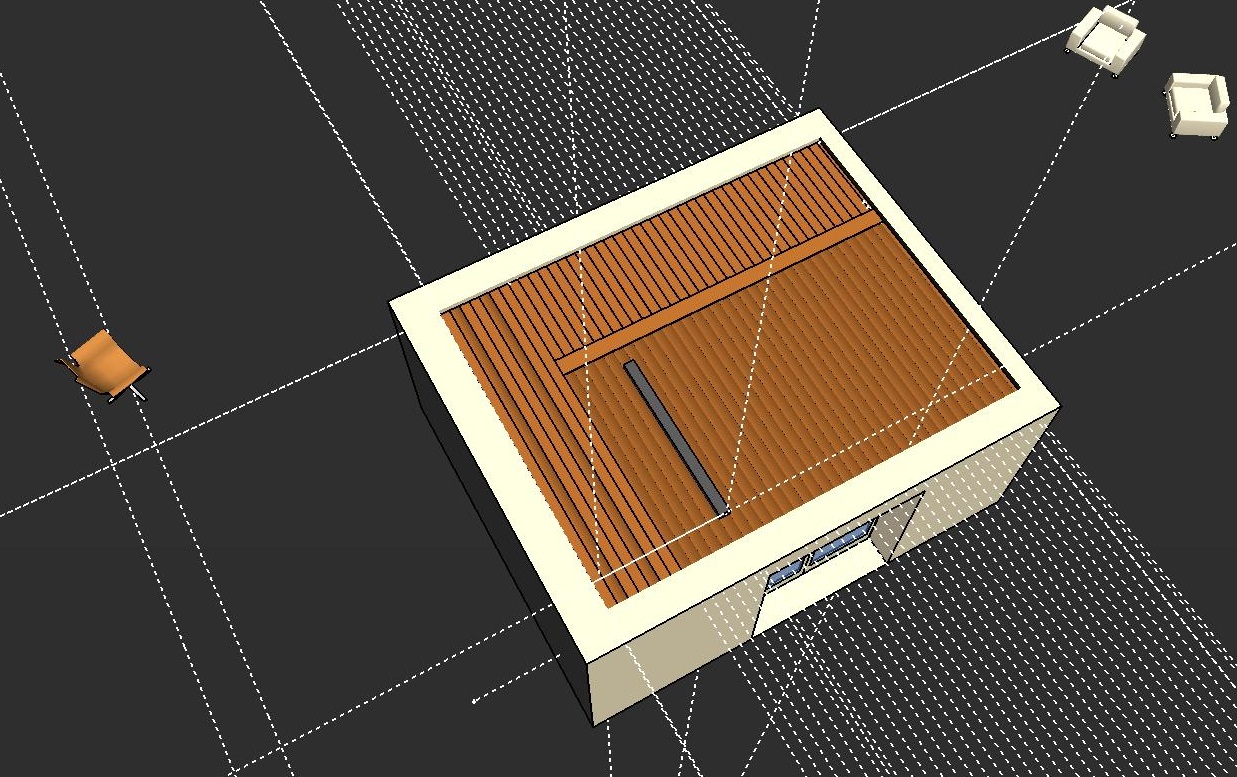The height and width of the screenshot is (777, 1237).
Task: Select the lower white armchair
Action: (x=1196, y=105)
